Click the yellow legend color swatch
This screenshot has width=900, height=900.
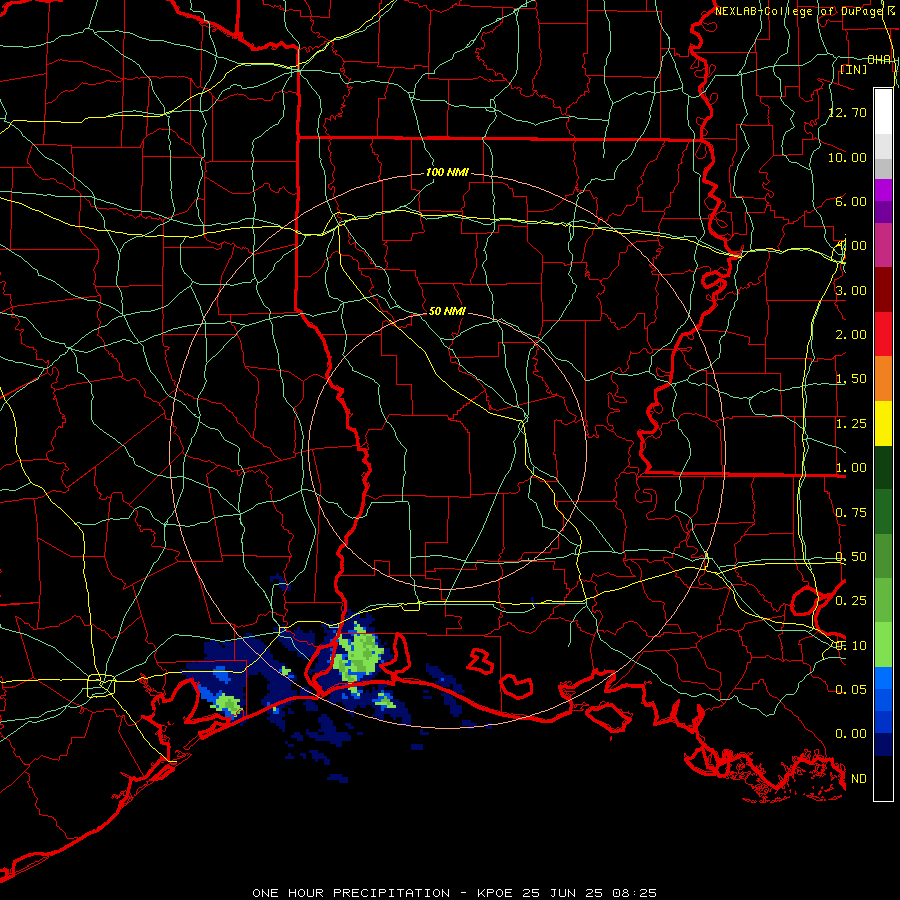pyautogui.click(x=883, y=423)
